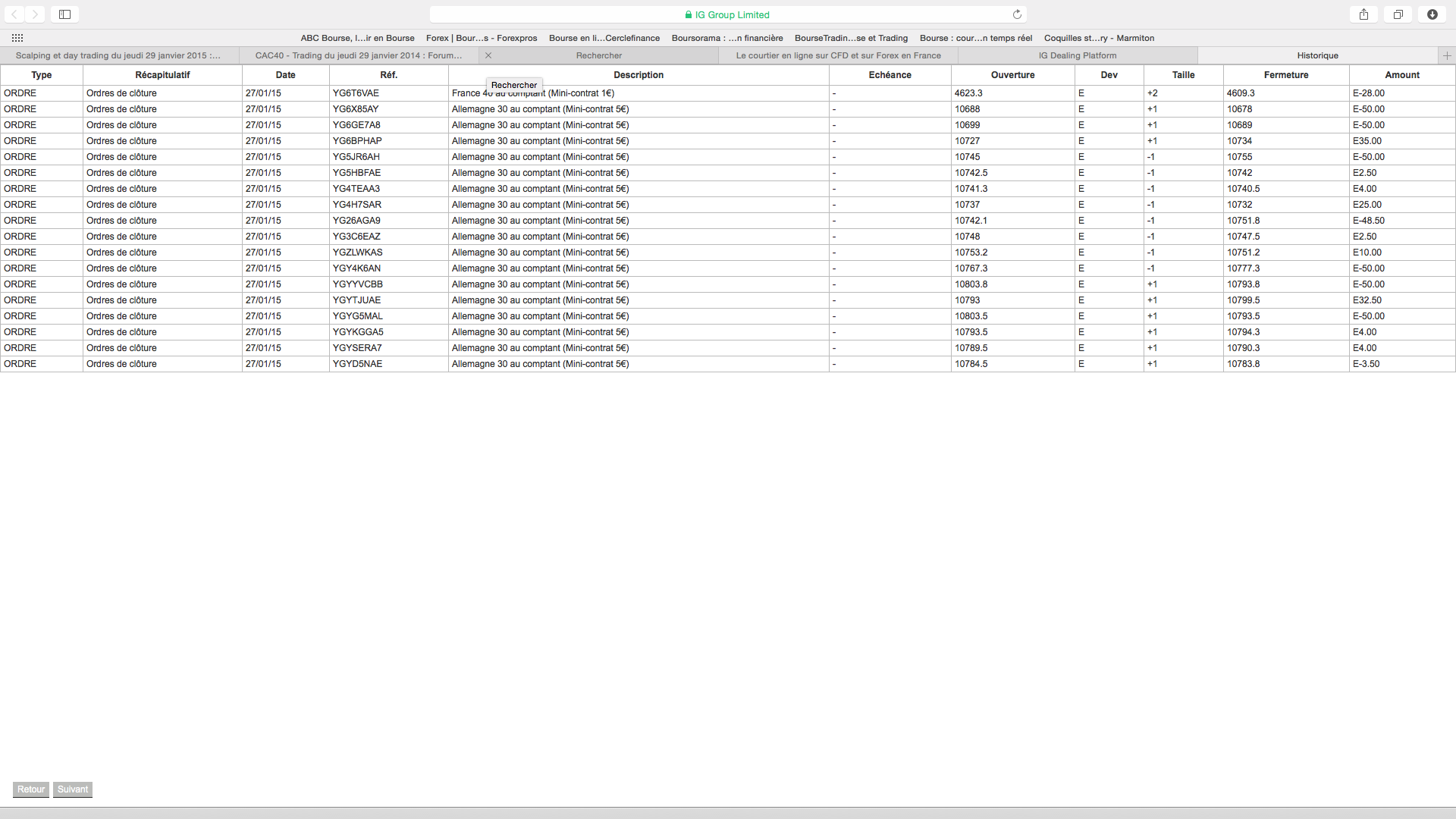Viewport: 1456px width, 819px height.
Task: Click the Safari forward arrow
Action: click(35, 14)
